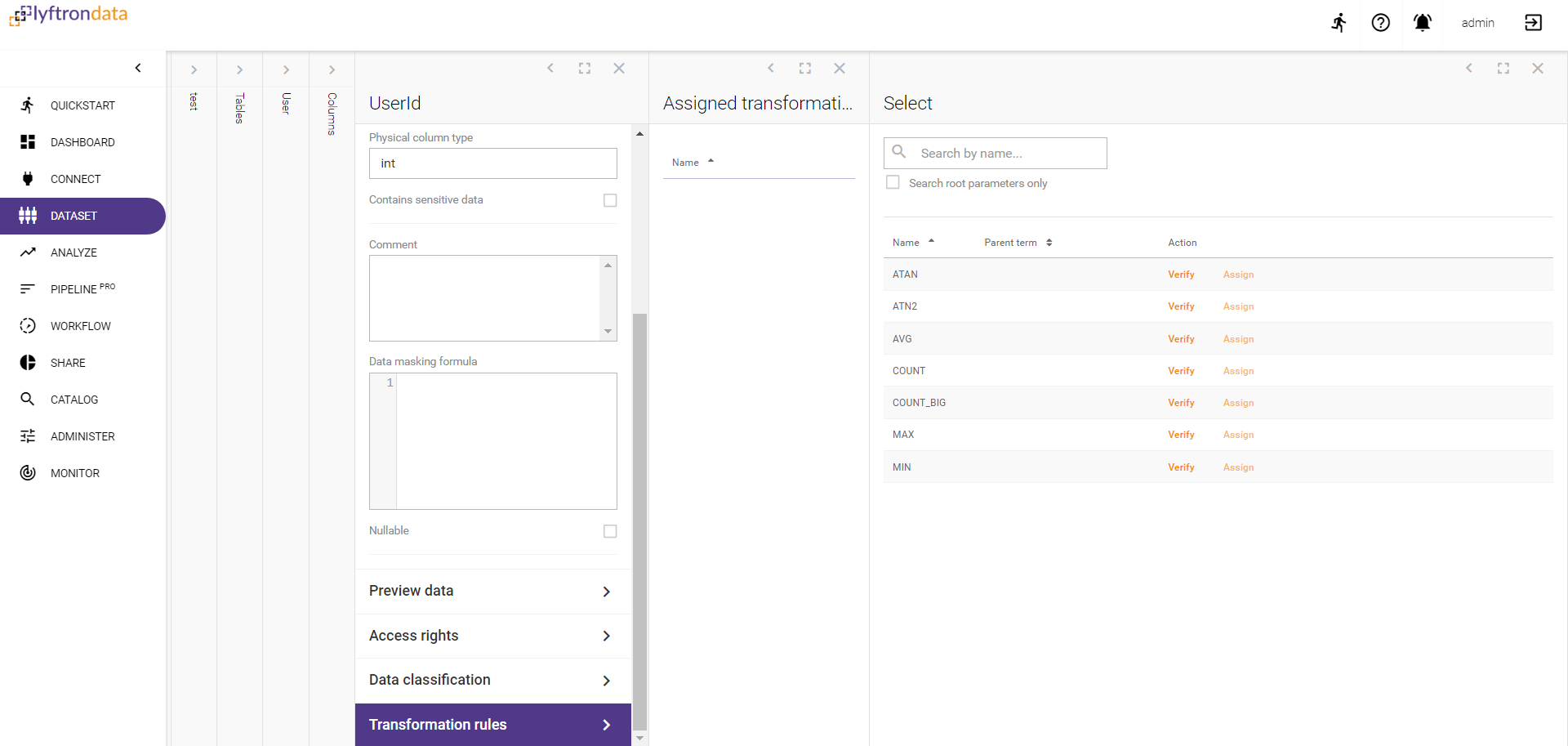
Task: Assign the MIN transformation
Action: (x=1238, y=467)
